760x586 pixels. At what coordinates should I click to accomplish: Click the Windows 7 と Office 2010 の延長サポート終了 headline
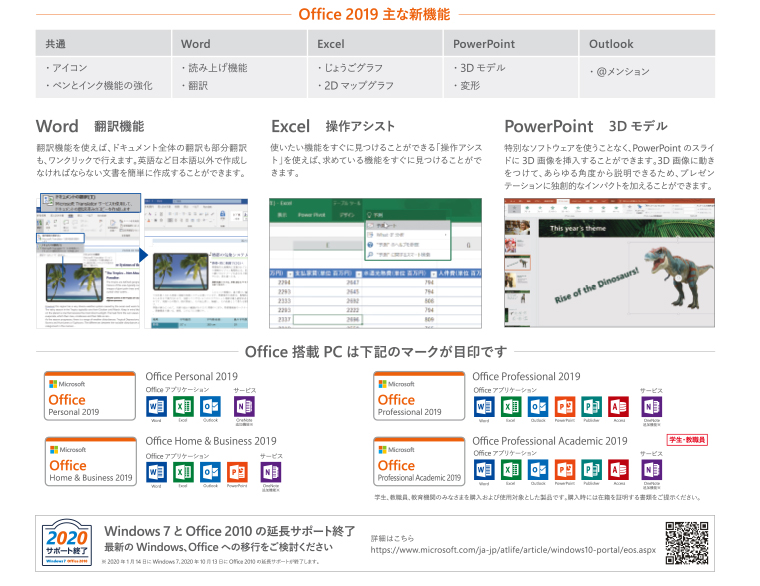(x=230, y=531)
